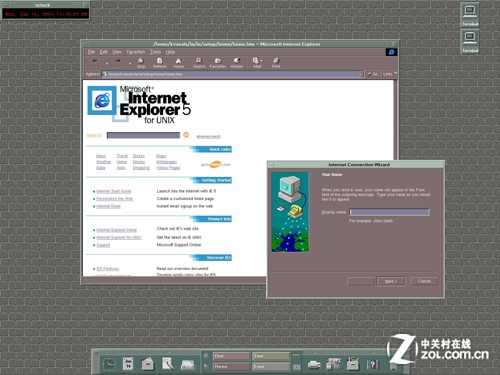Open the Search toolbar icon
The height and width of the screenshot is (375, 500).
pos(199,62)
